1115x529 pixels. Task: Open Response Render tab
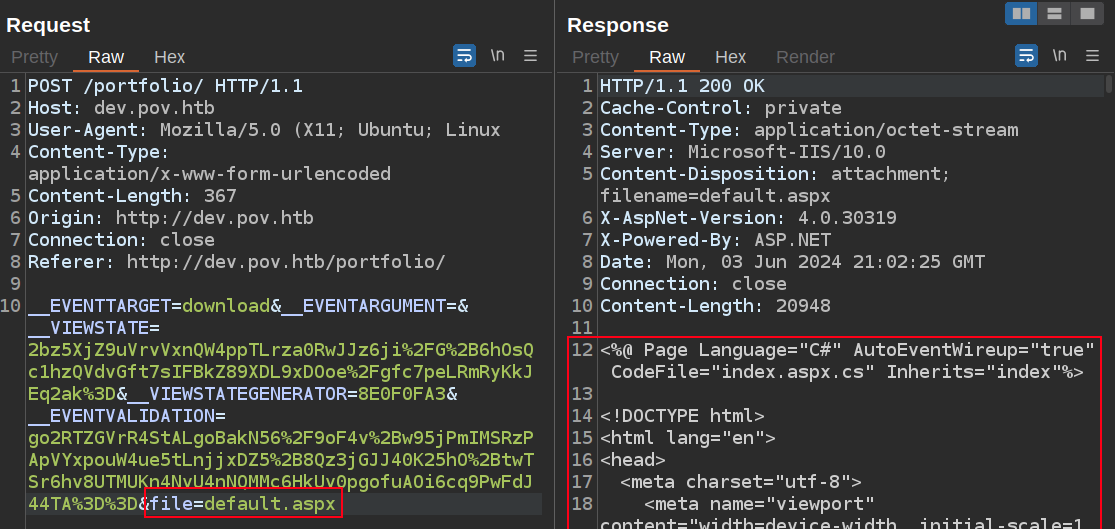click(x=805, y=57)
